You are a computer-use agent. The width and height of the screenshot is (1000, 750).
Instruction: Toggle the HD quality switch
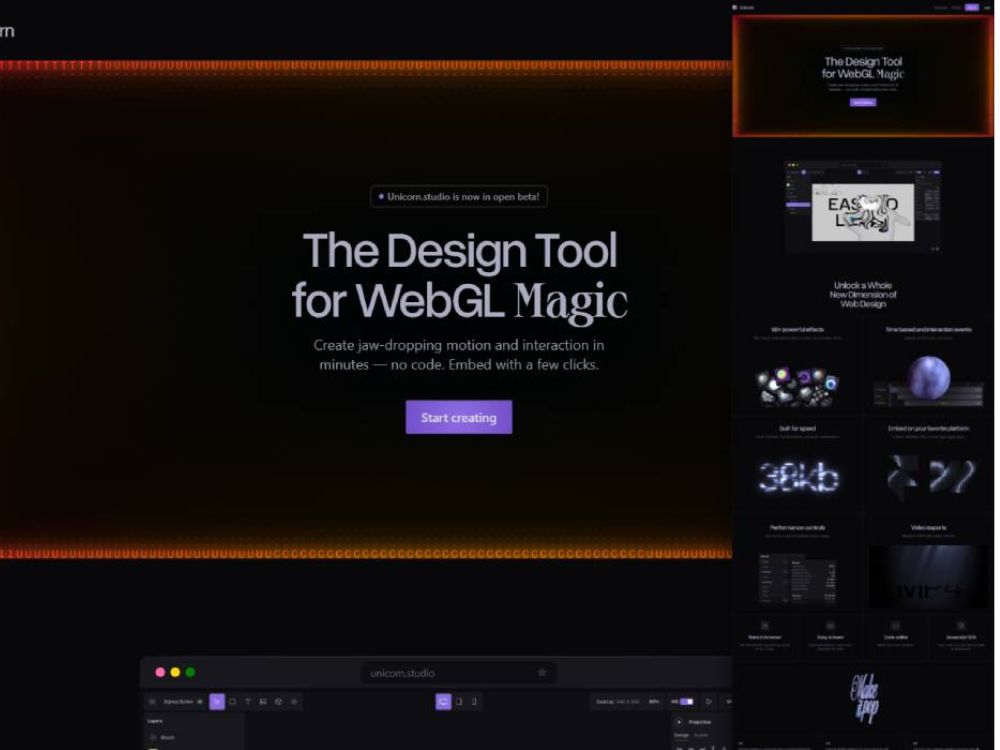[686, 702]
